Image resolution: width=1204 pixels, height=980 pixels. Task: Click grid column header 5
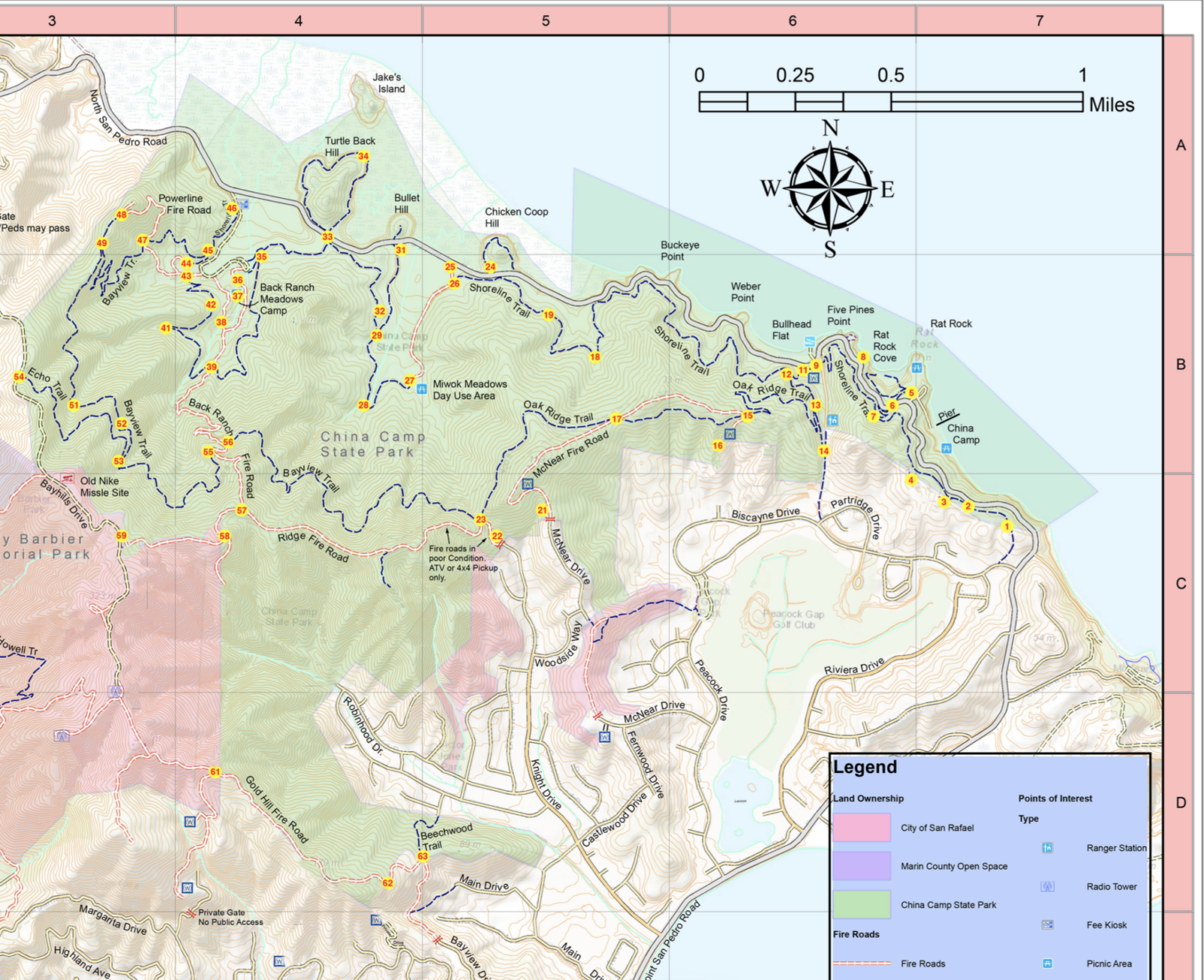pyautogui.click(x=546, y=21)
